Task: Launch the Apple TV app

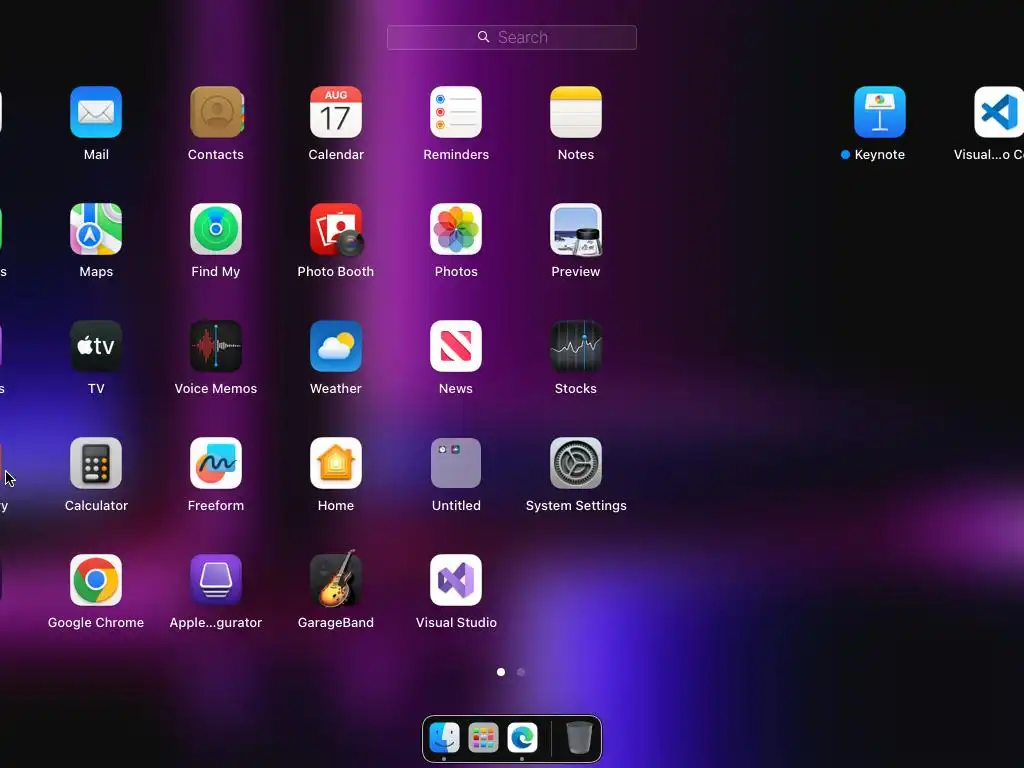Action: [96, 345]
